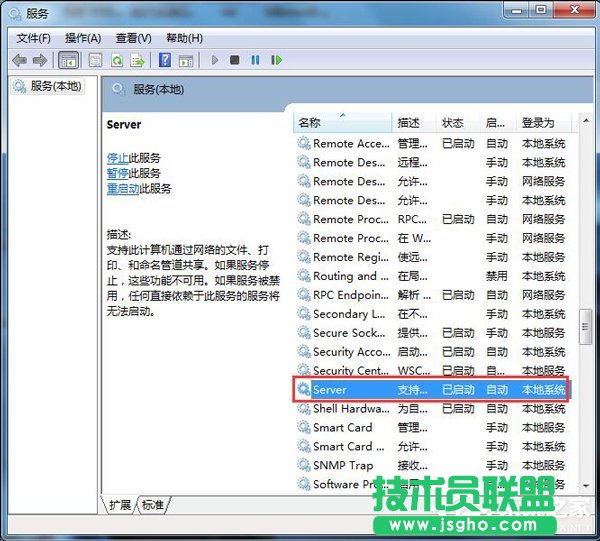600x541 pixels.
Task: Click the Export List toolbar icon
Action: coord(137,60)
